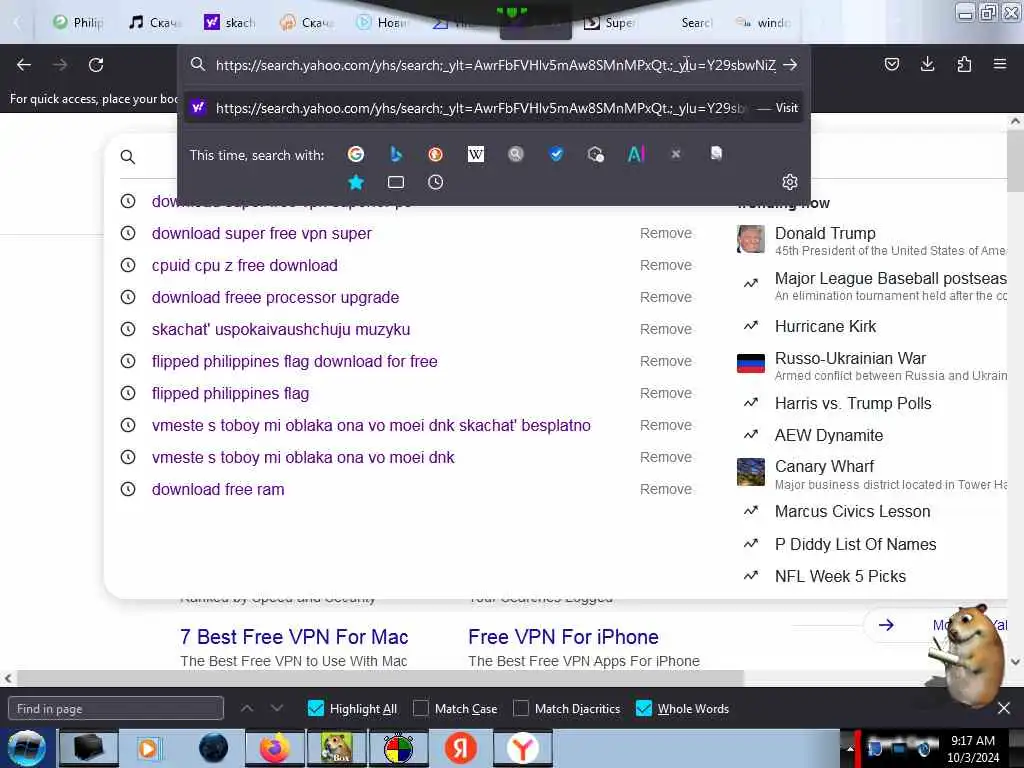Select 'vmeste s toboy mi oblaka ona vo moei dnk' suggestion
1024x768 pixels.
[303, 457]
